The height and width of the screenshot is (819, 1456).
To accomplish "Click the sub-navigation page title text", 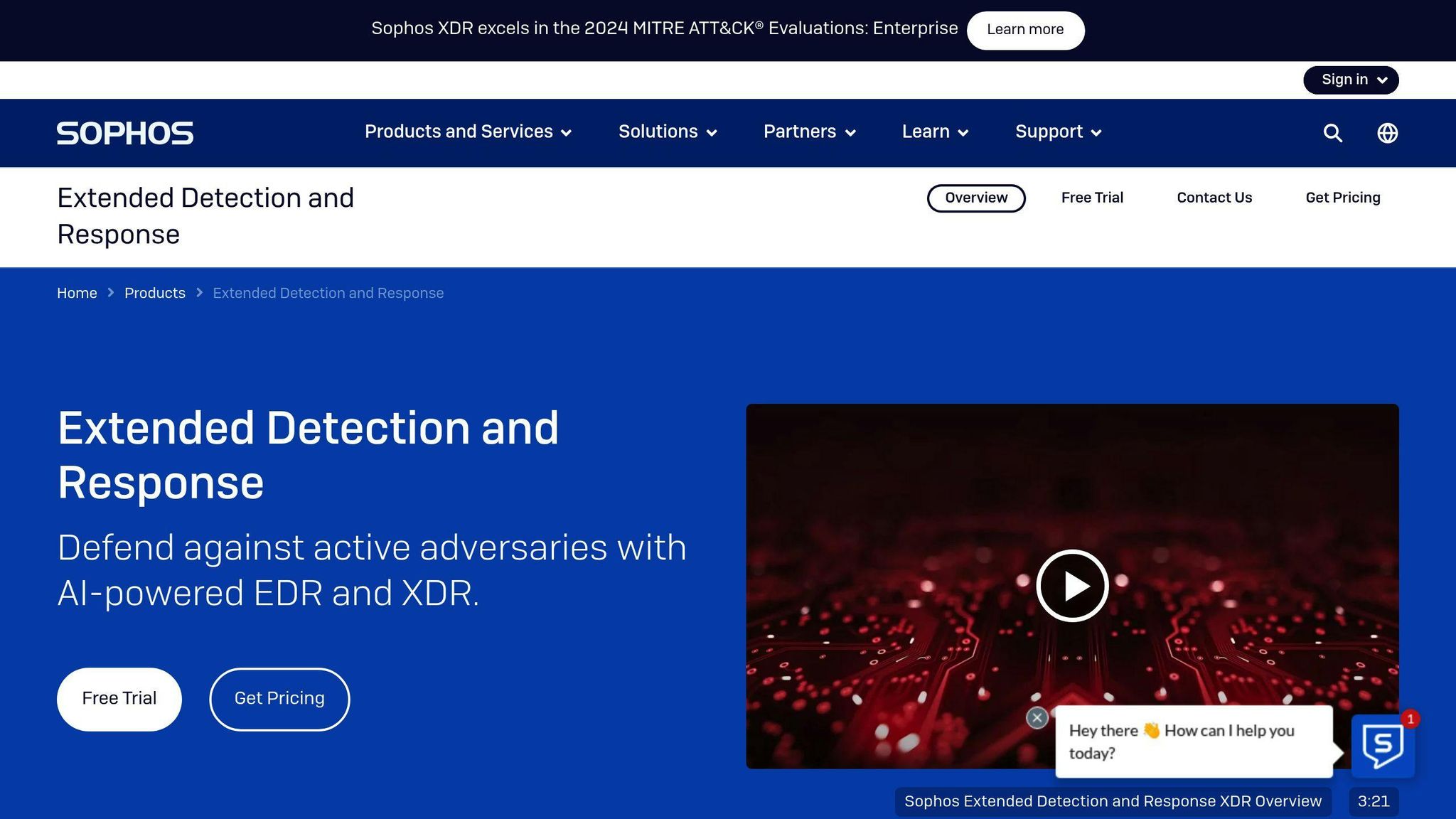I will [x=205, y=216].
